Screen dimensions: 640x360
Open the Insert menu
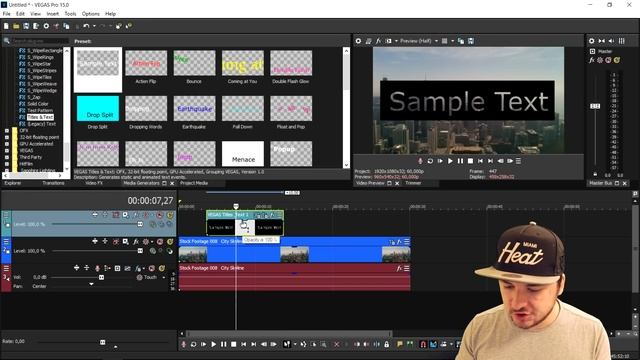point(53,14)
